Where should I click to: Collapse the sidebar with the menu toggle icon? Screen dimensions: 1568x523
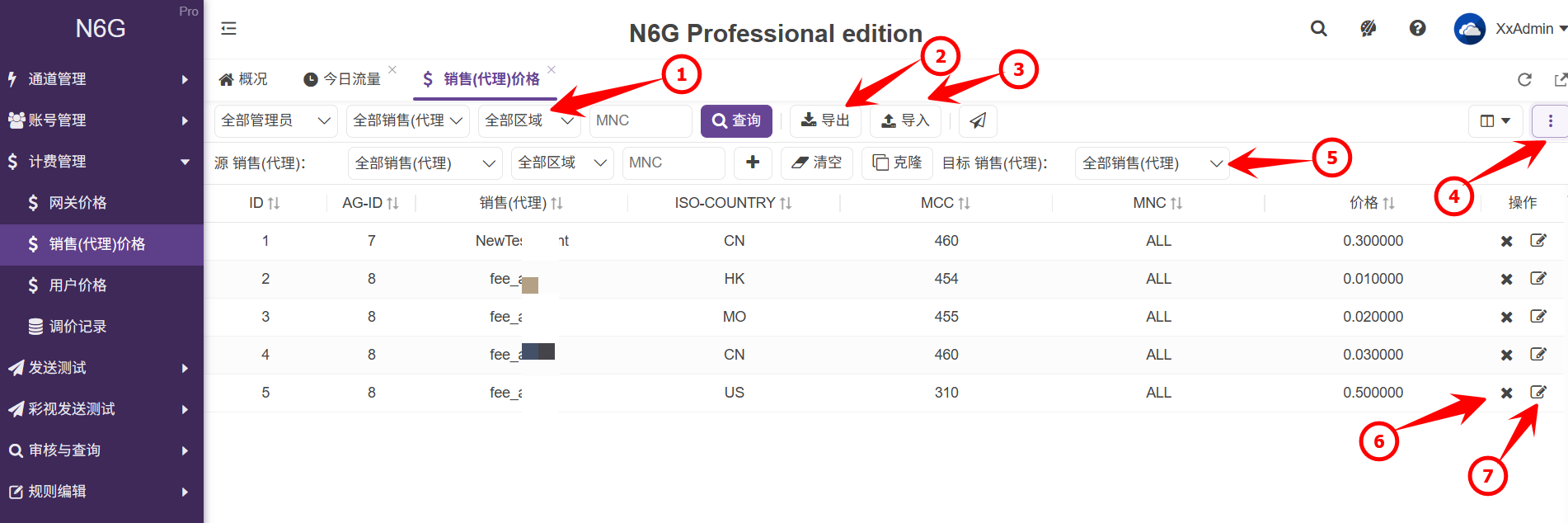(x=228, y=29)
